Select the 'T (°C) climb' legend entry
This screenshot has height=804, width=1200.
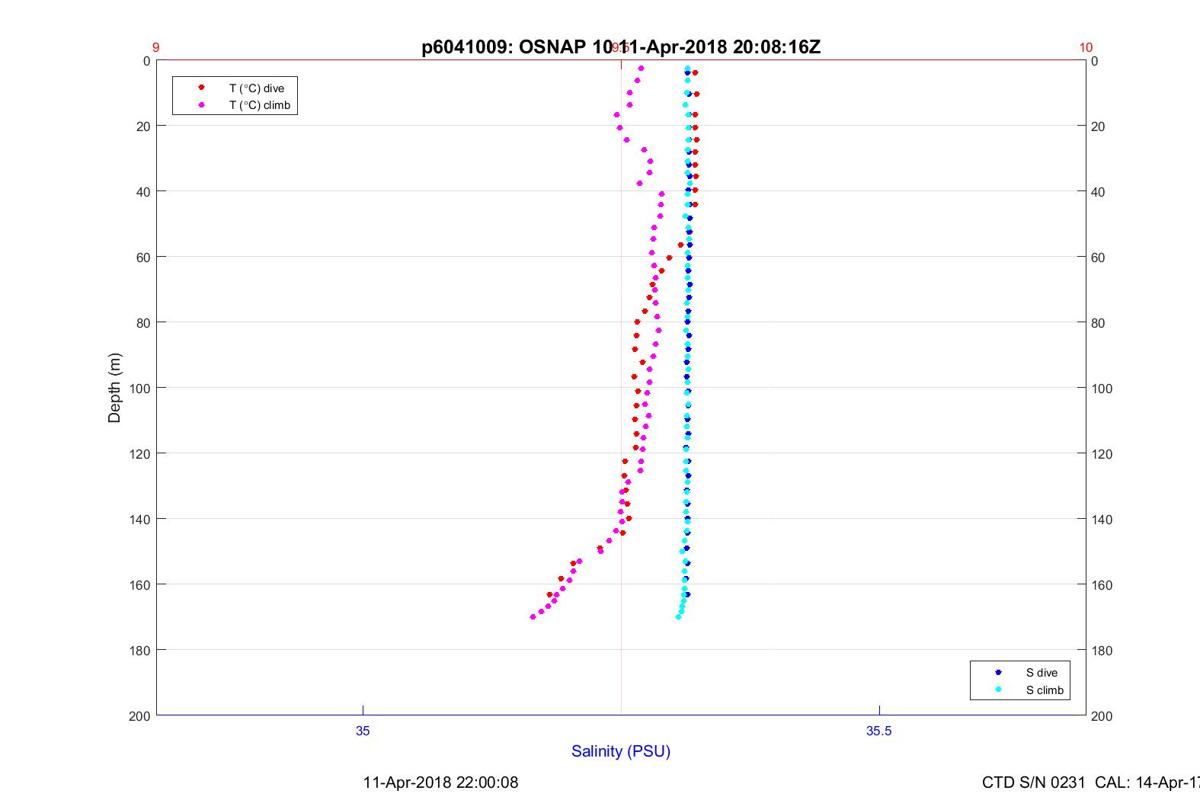(x=259, y=104)
